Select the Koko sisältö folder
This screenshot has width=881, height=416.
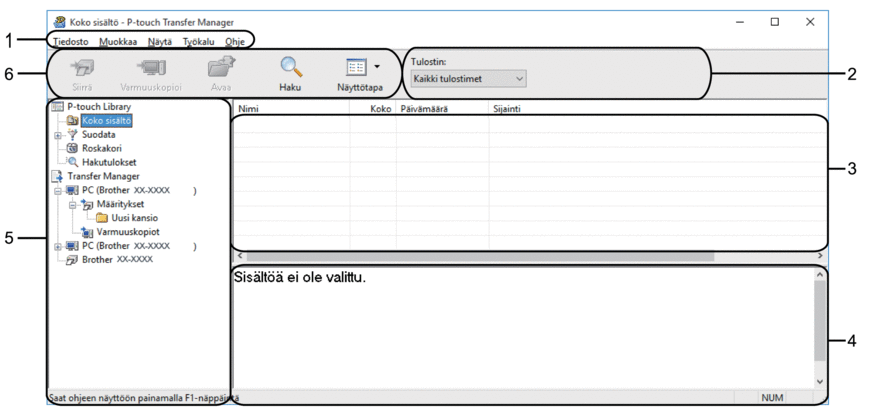107,120
